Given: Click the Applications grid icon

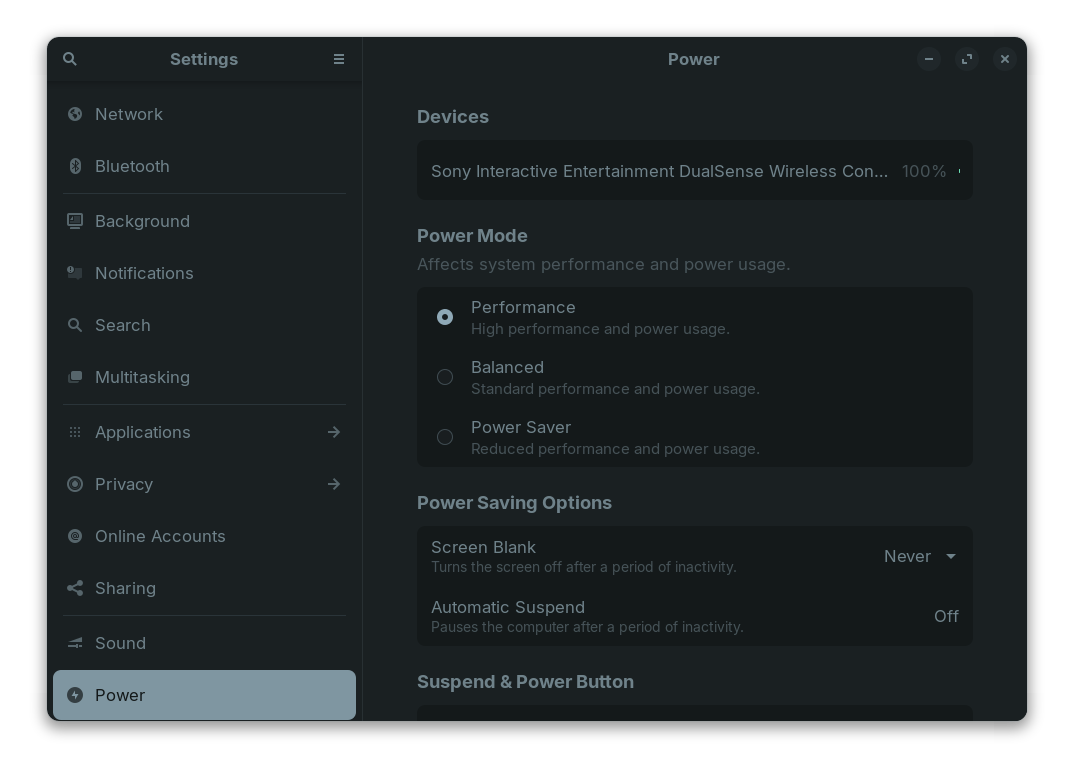Looking at the screenshot, I should [x=75, y=432].
